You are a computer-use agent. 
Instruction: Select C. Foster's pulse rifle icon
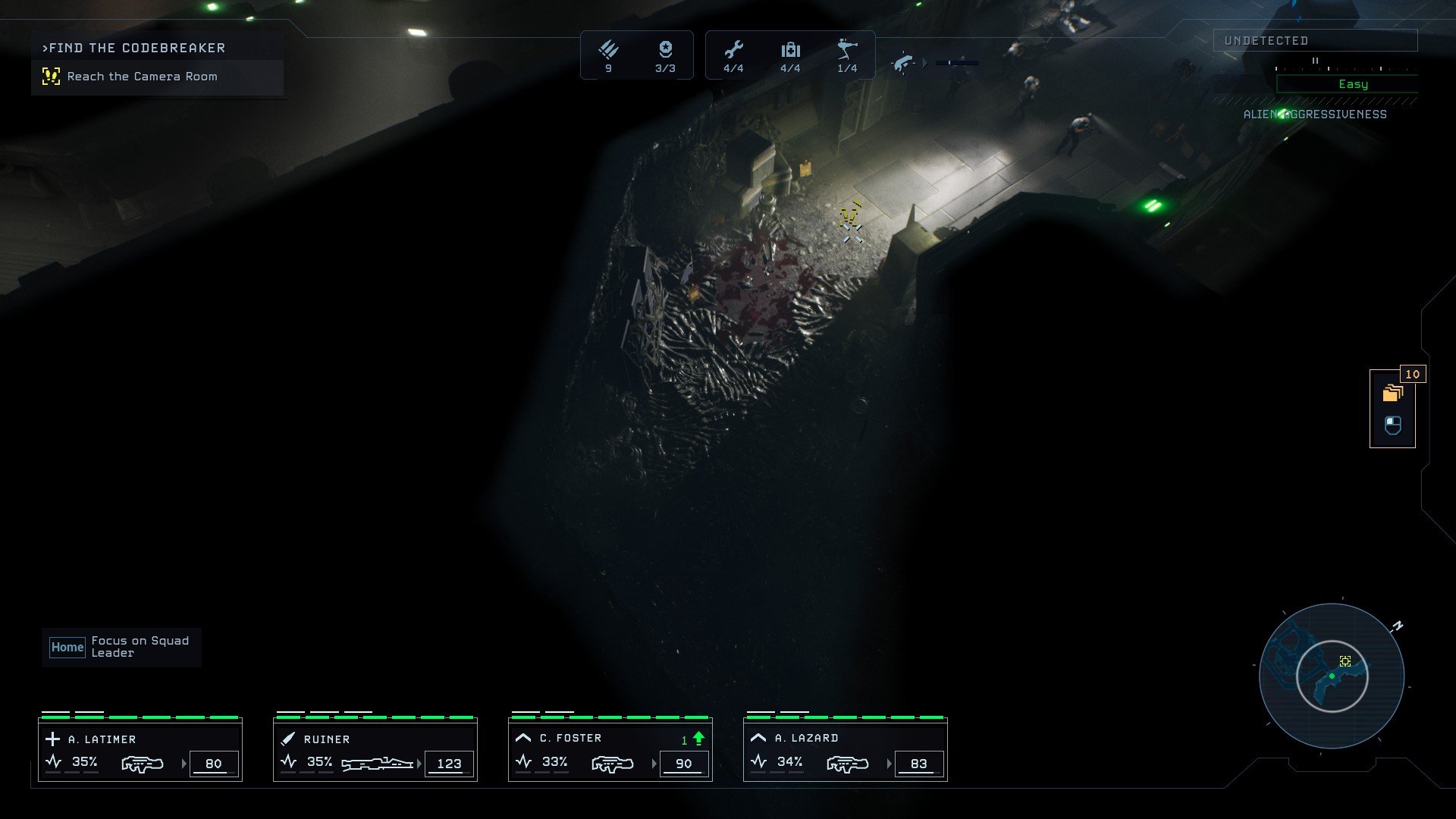[x=613, y=764]
